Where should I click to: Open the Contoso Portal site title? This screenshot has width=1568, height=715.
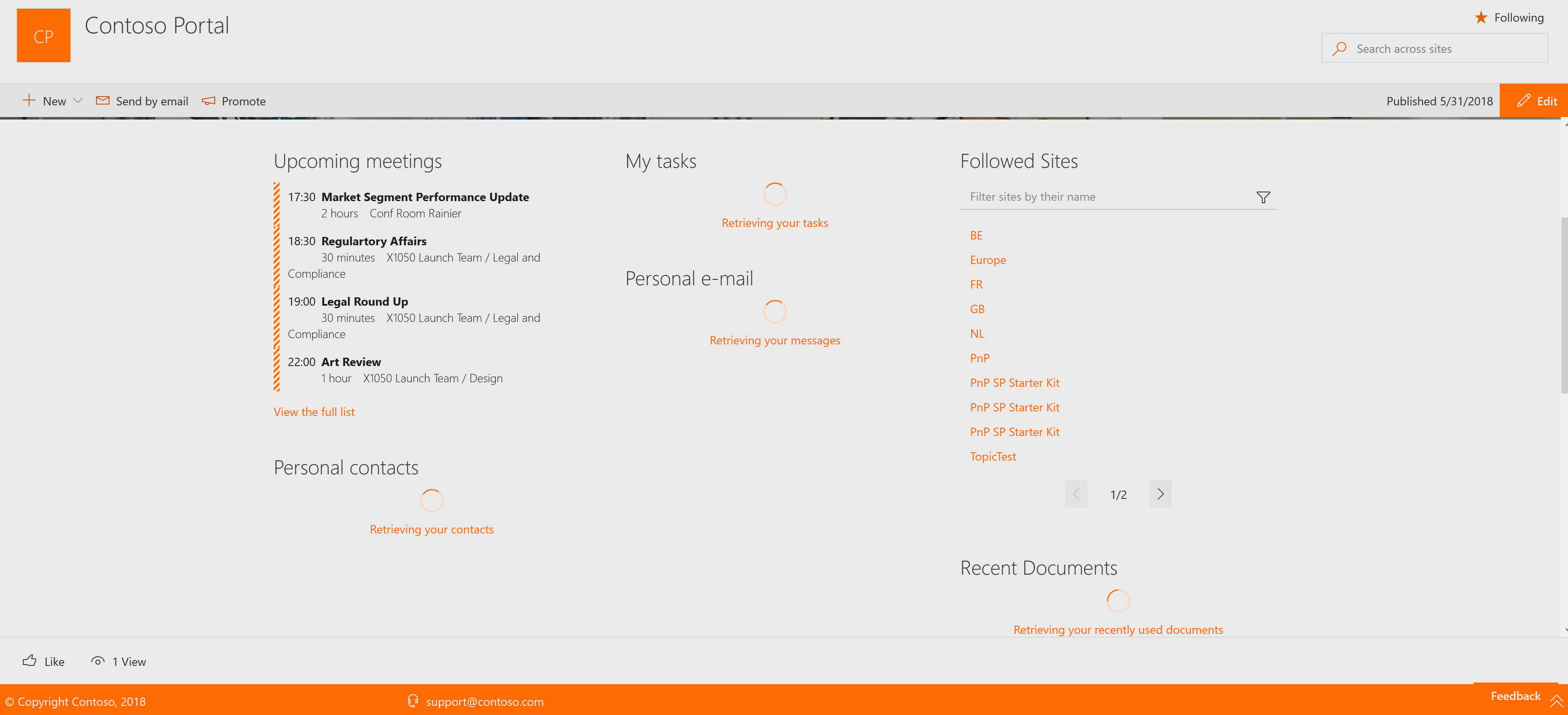[x=157, y=25]
